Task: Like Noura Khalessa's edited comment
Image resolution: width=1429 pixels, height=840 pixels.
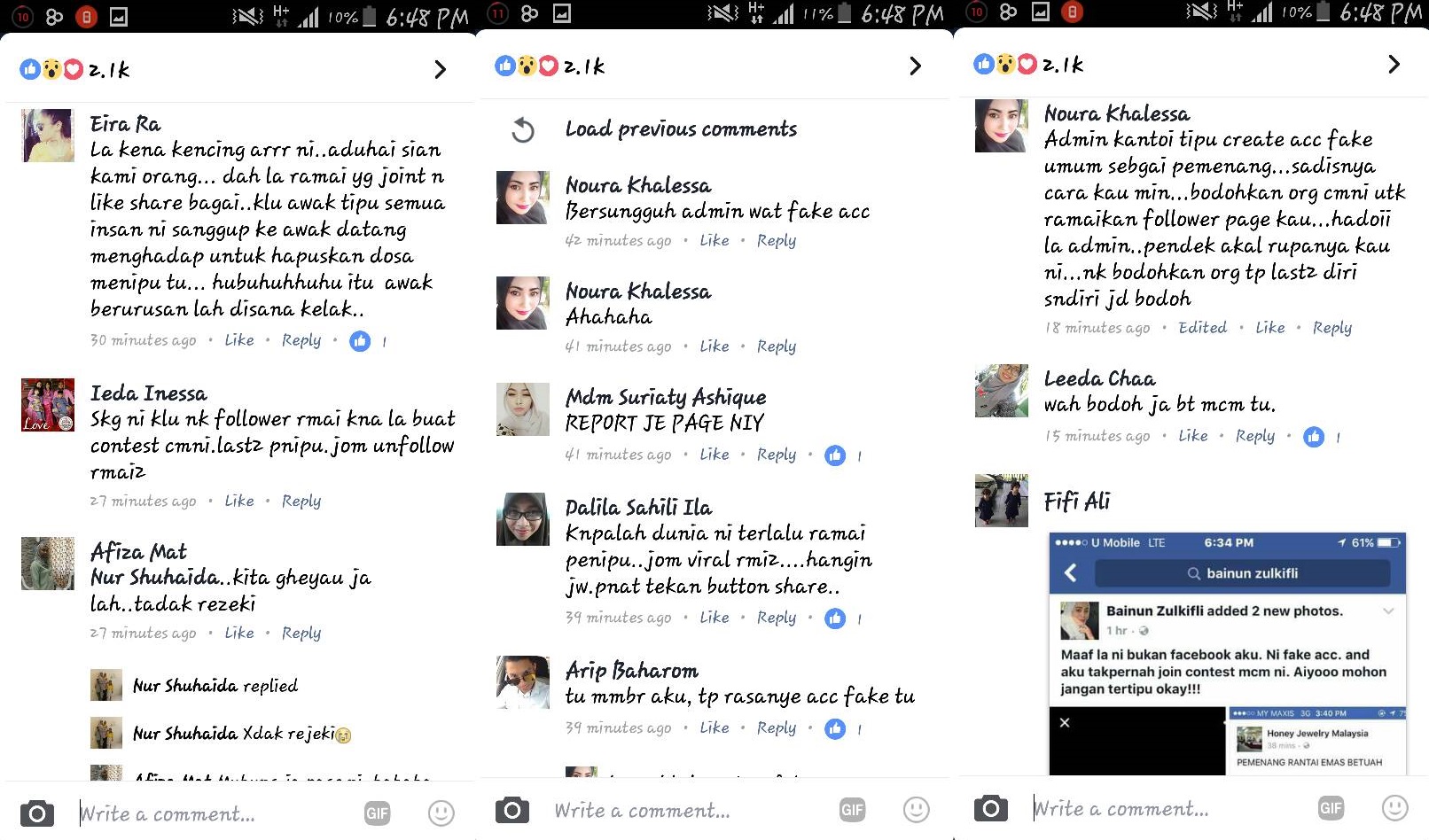Action: pyautogui.click(x=1270, y=328)
